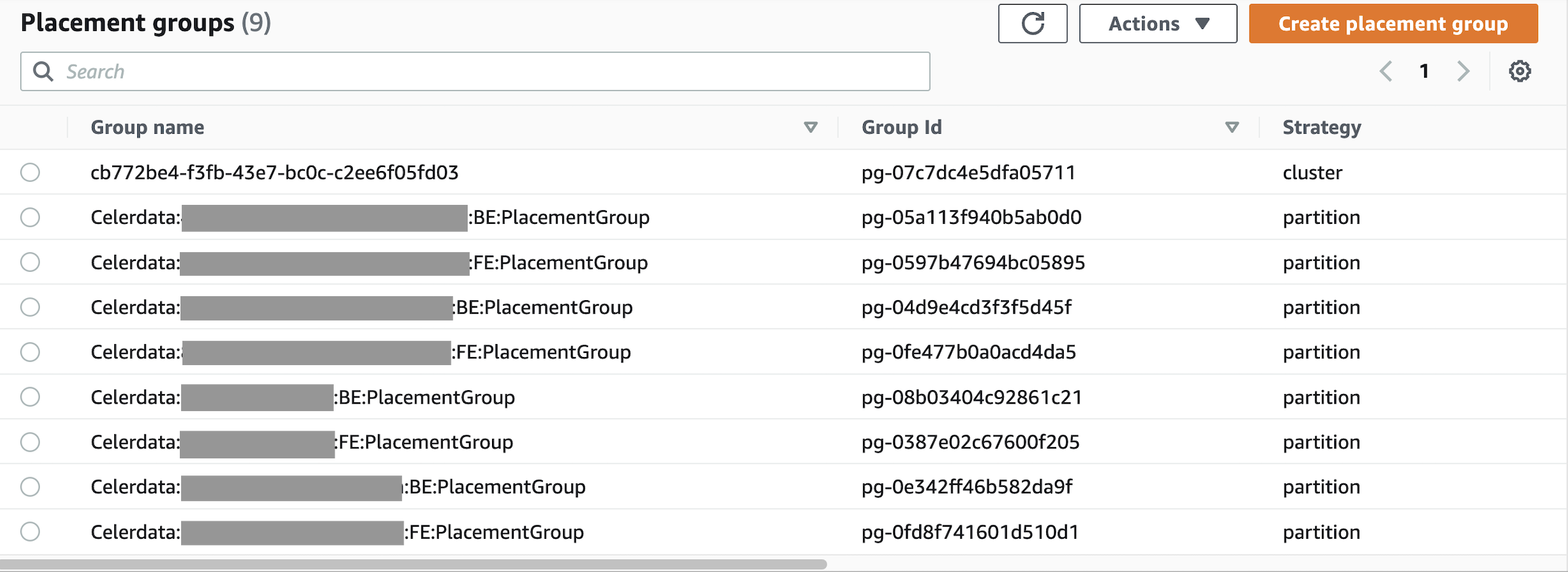Viewport: 1568px width, 572px height.
Task: Click group id pg-0597b47694bc05895 cell
Action: tap(973, 262)
